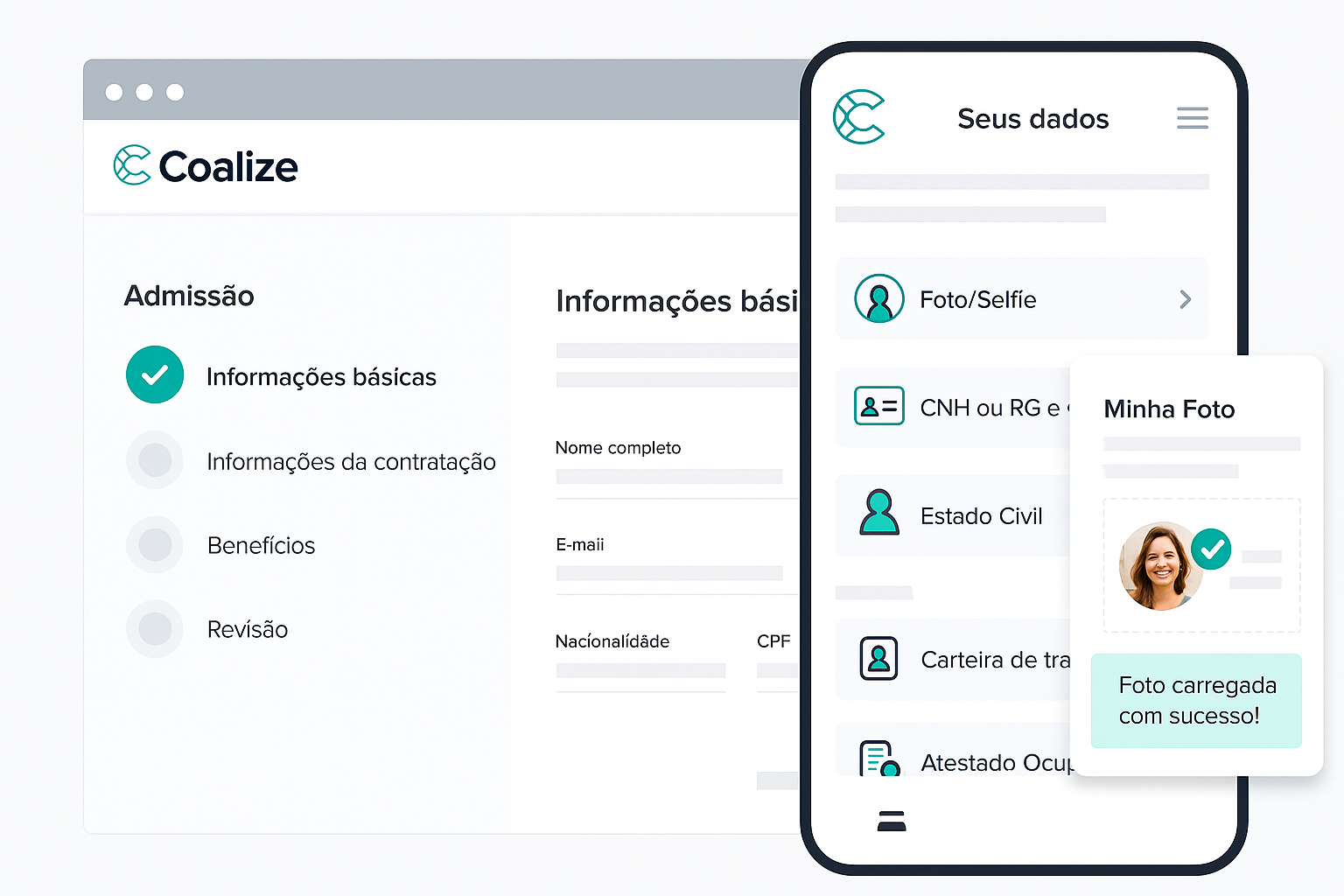The height and width of the screenshot is (896, 1344).
Task: Click the green checkmark badge on the photo
Action: pos(1211,549)
